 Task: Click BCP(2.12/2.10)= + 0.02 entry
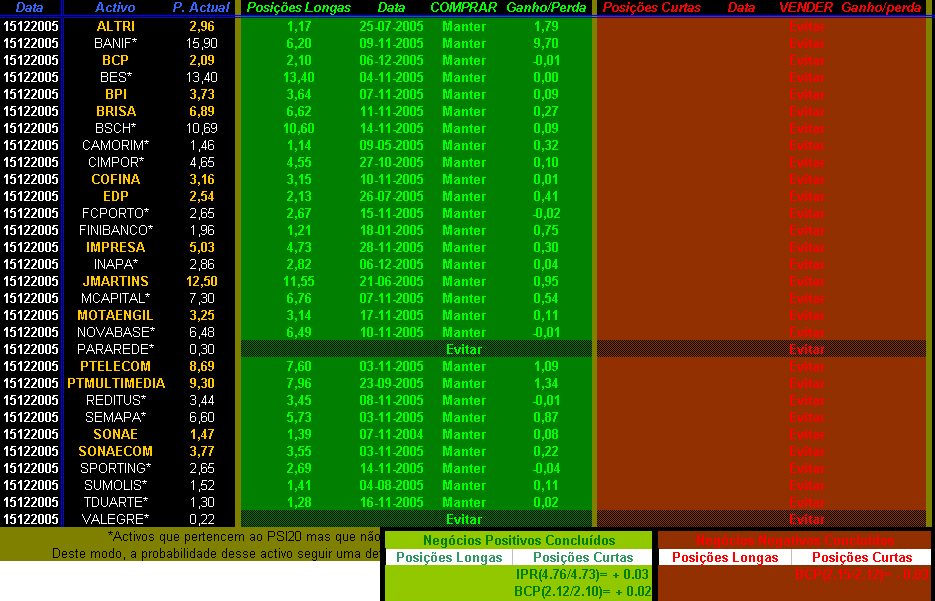[x=581, y=591]
